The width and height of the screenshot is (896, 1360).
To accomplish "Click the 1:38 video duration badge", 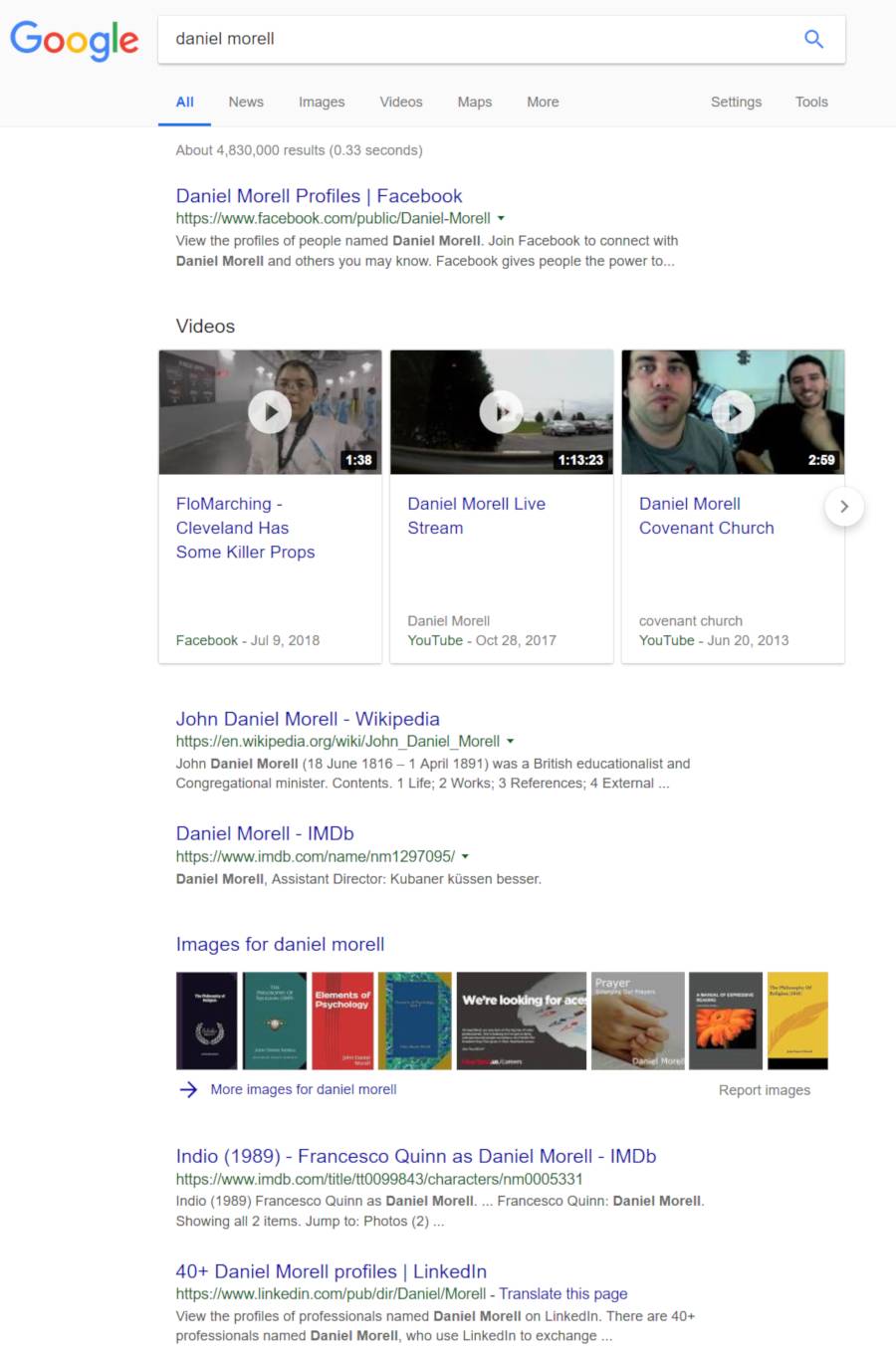I will coord(357,460).
